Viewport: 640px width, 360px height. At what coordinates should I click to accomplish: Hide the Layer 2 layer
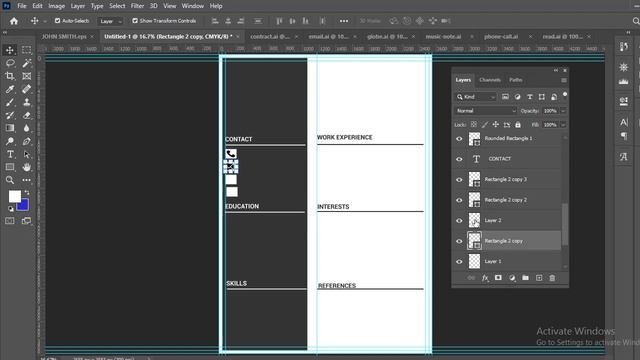pos(459,220)
